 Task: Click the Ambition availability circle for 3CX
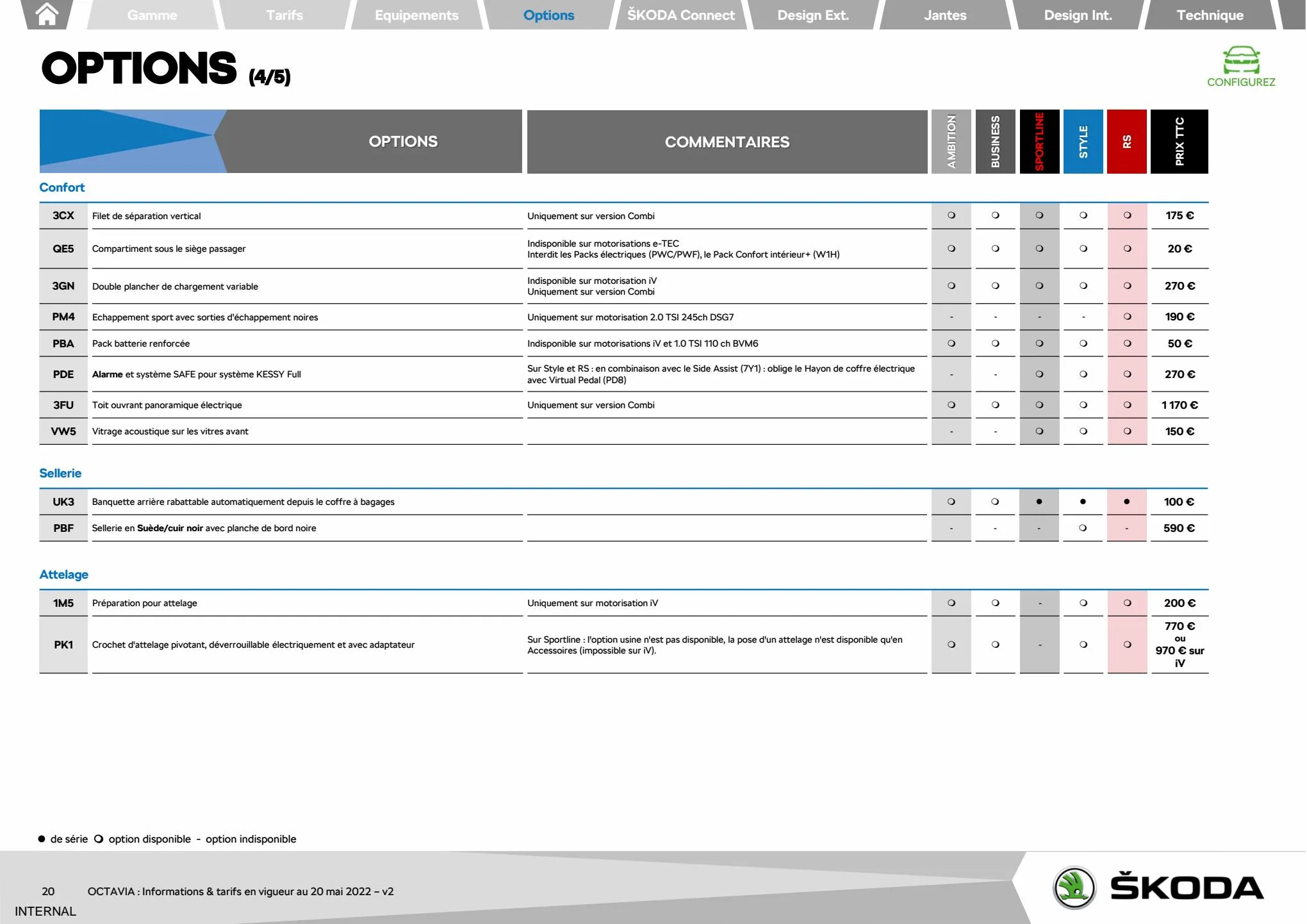click(x=951, y=215)
